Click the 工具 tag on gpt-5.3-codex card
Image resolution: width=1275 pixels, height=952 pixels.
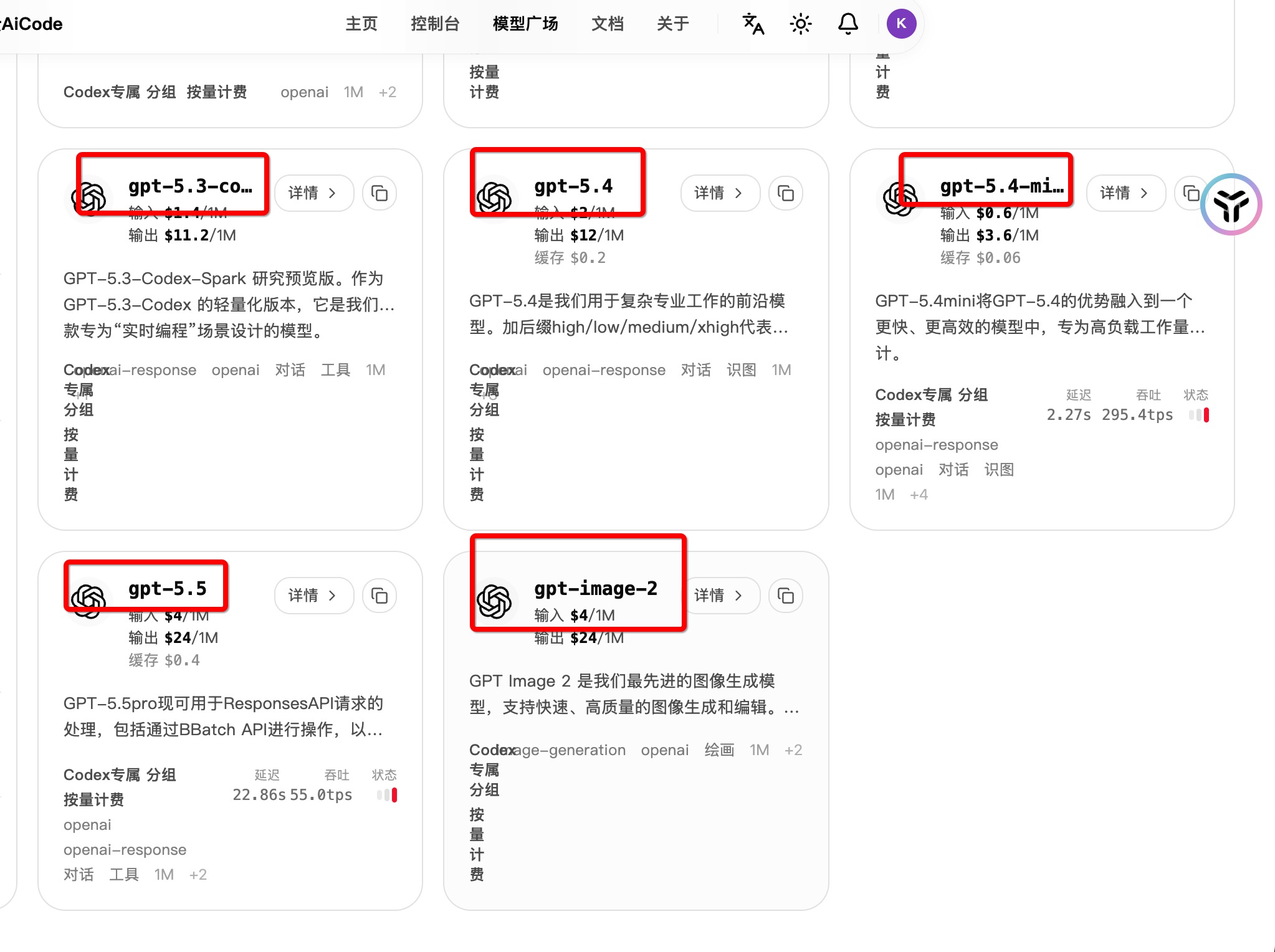click(336, 370)
